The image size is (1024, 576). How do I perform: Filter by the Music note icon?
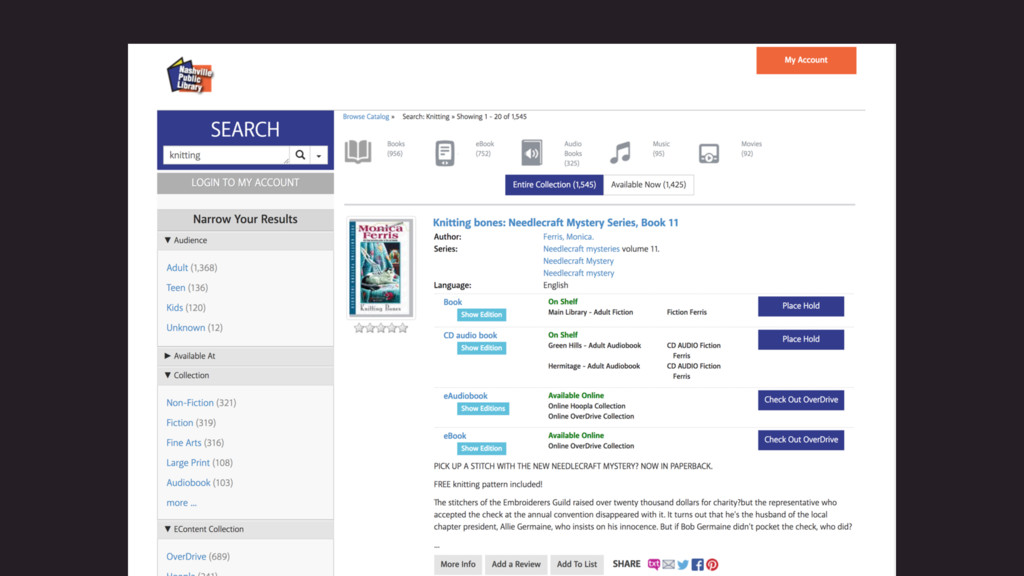620,153
